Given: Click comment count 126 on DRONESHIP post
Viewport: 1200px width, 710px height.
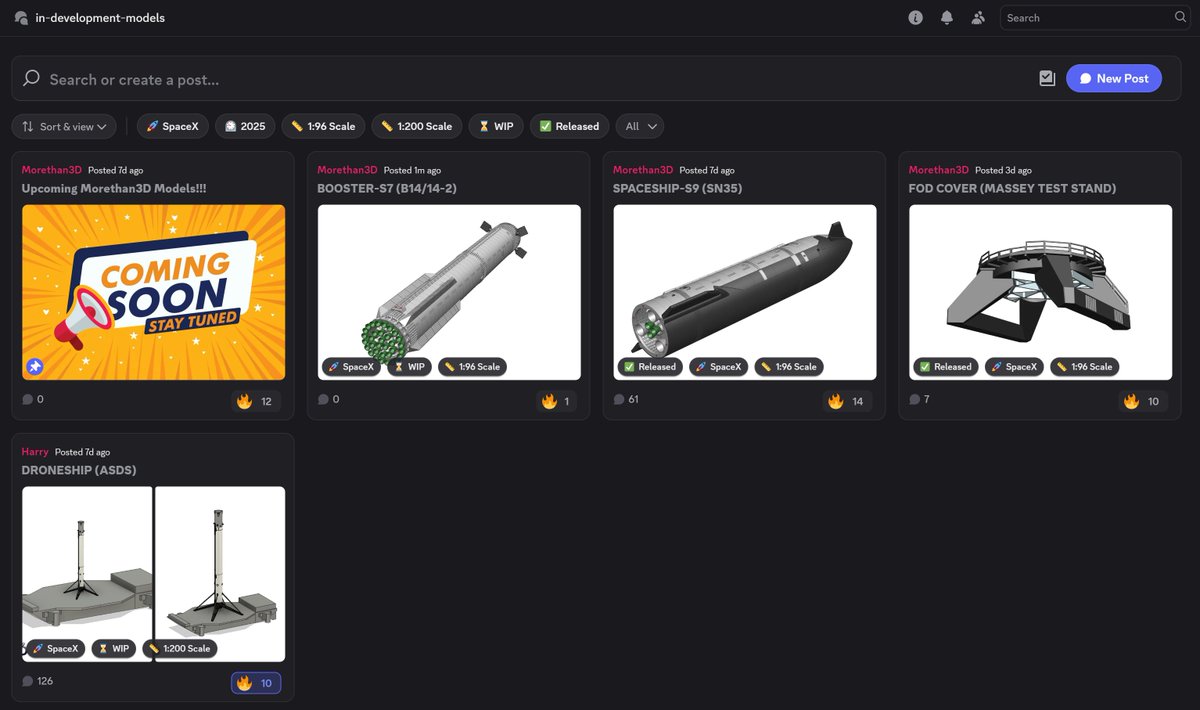Looking at the screenshot, I should 45,681.
